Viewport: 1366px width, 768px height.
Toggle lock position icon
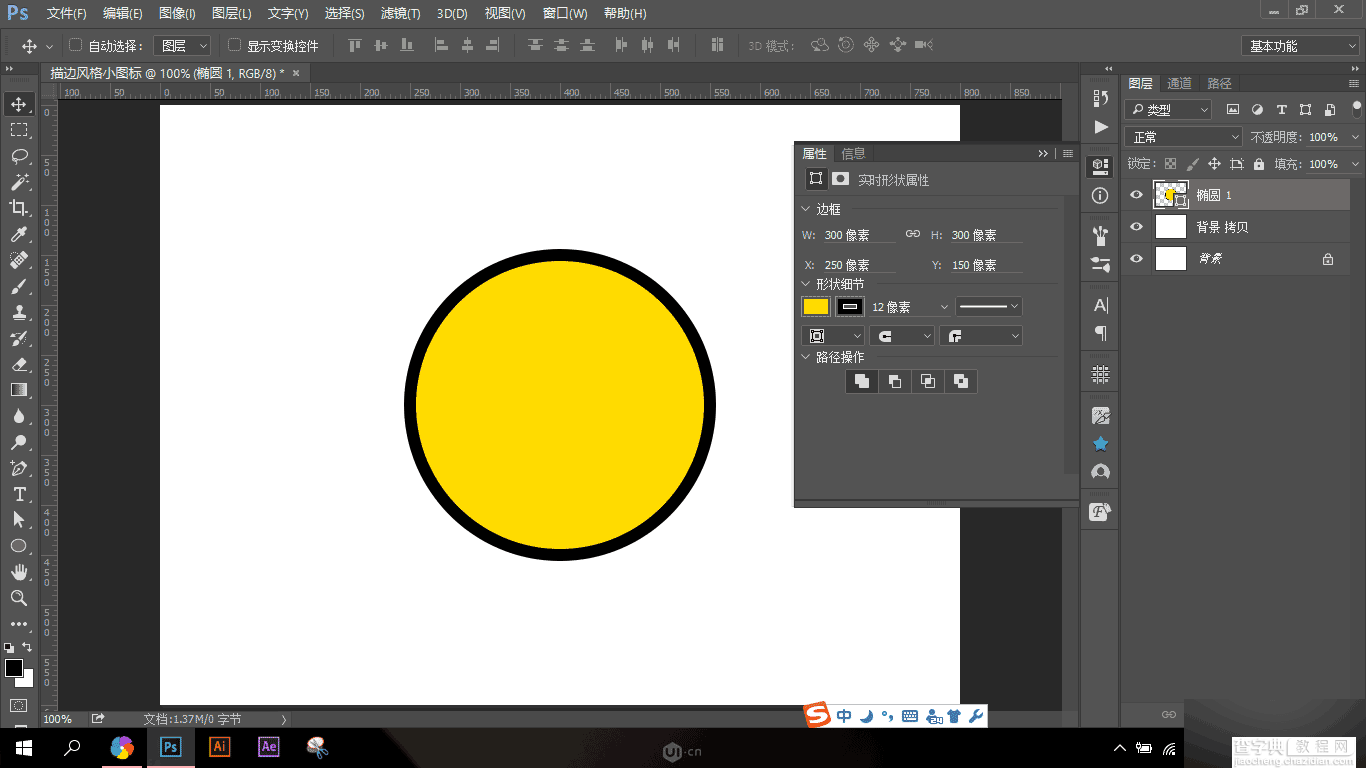(x=1214, y=164)
